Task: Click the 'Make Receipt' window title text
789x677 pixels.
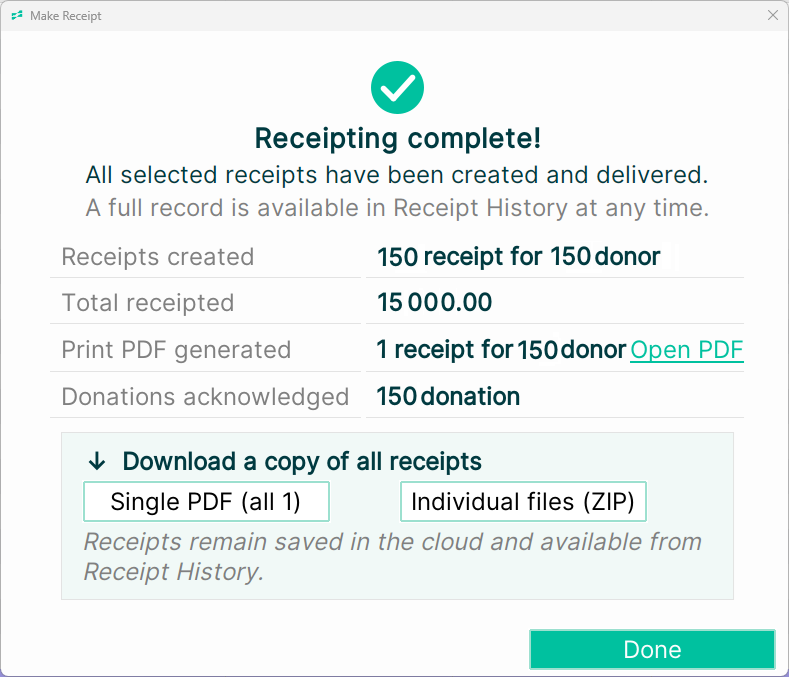Action: click(65, 16)
